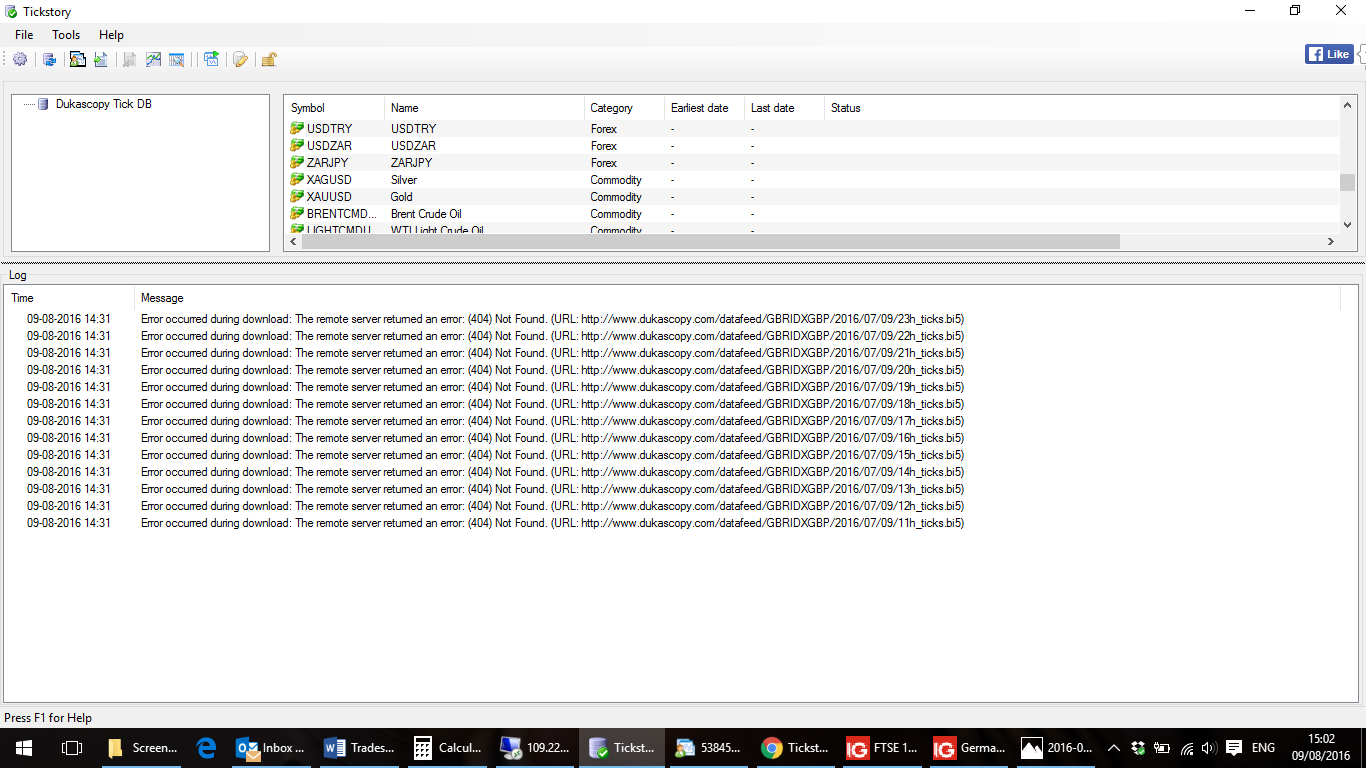The height and width of the screenshot is (768, 1366).
Task: Switch to the Word Trades taskbar item
Action: [361, 748]
